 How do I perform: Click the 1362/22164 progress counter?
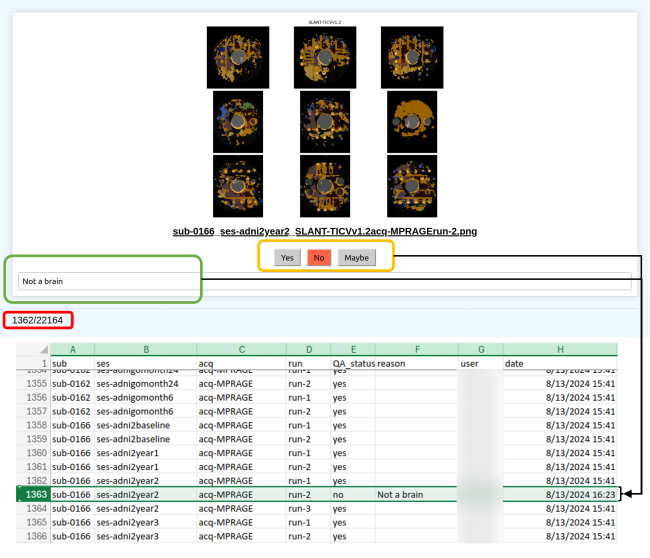37,320
